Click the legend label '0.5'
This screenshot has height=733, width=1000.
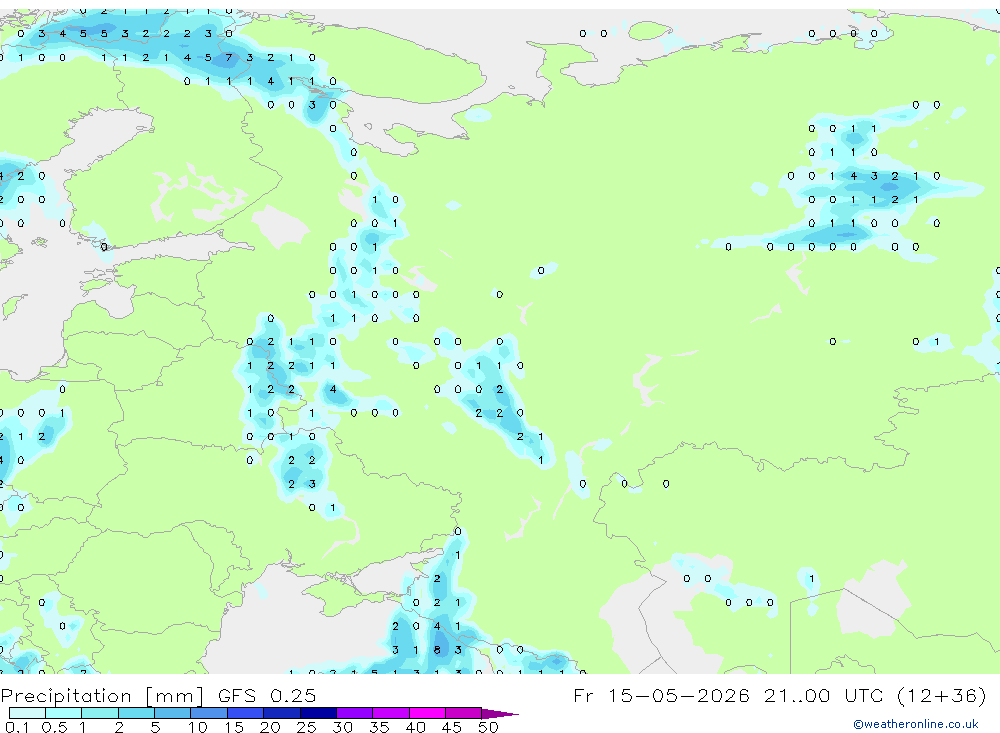(54, 727)
